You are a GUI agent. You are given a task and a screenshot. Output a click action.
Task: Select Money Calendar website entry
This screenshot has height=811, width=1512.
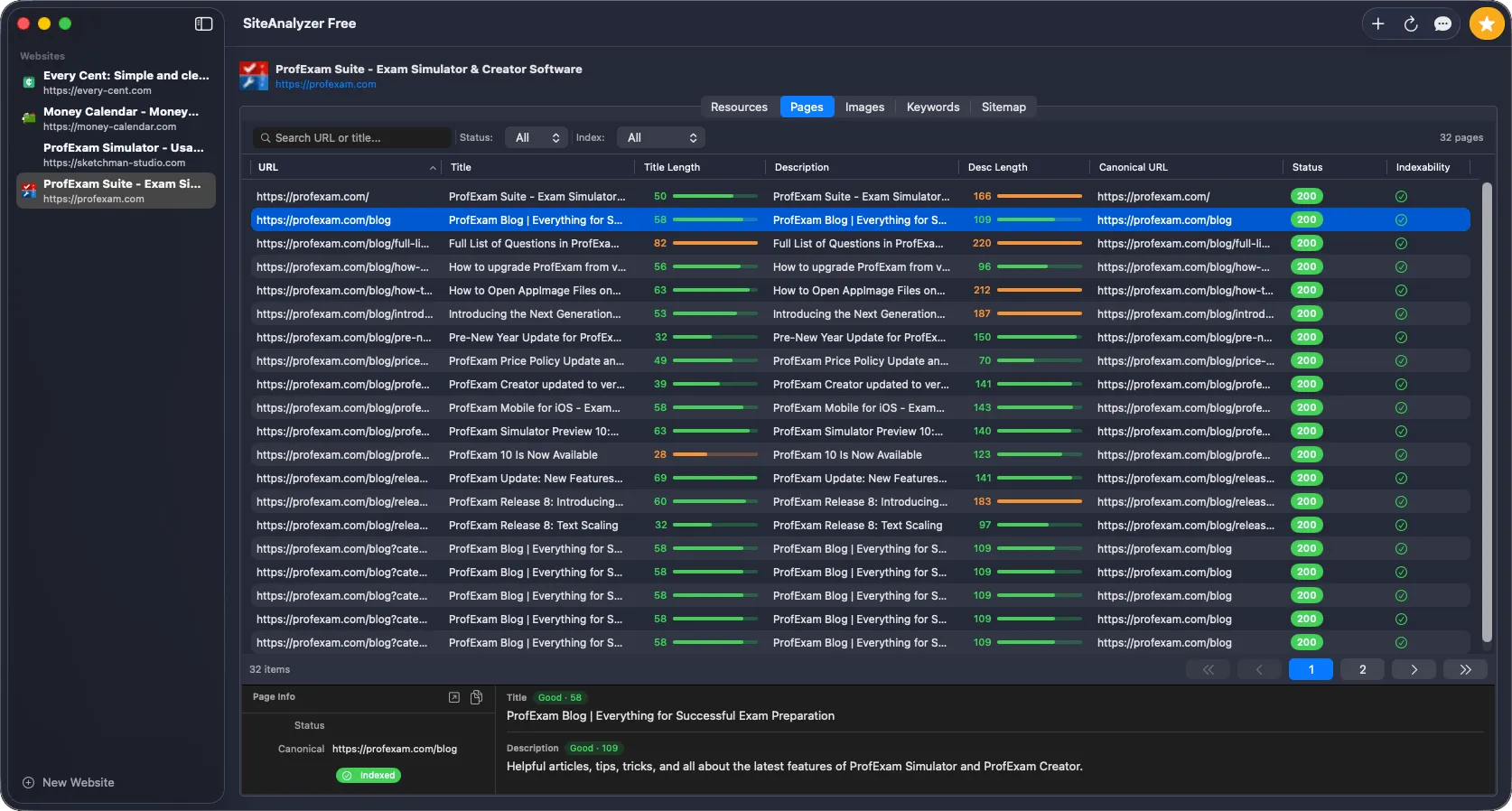[116, 118]
